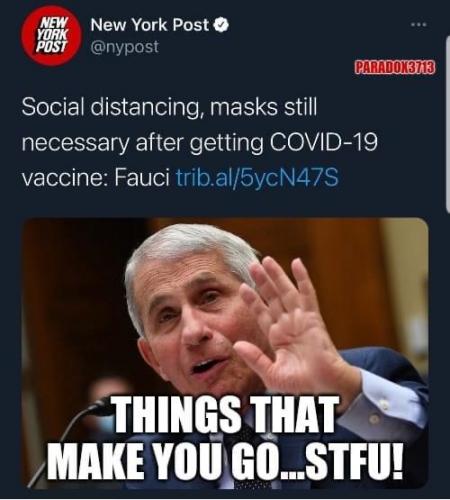The width and height of the screenshot is (450, 500).
Task: Click the scrollbar on the right edge
Action: (448, 123)
